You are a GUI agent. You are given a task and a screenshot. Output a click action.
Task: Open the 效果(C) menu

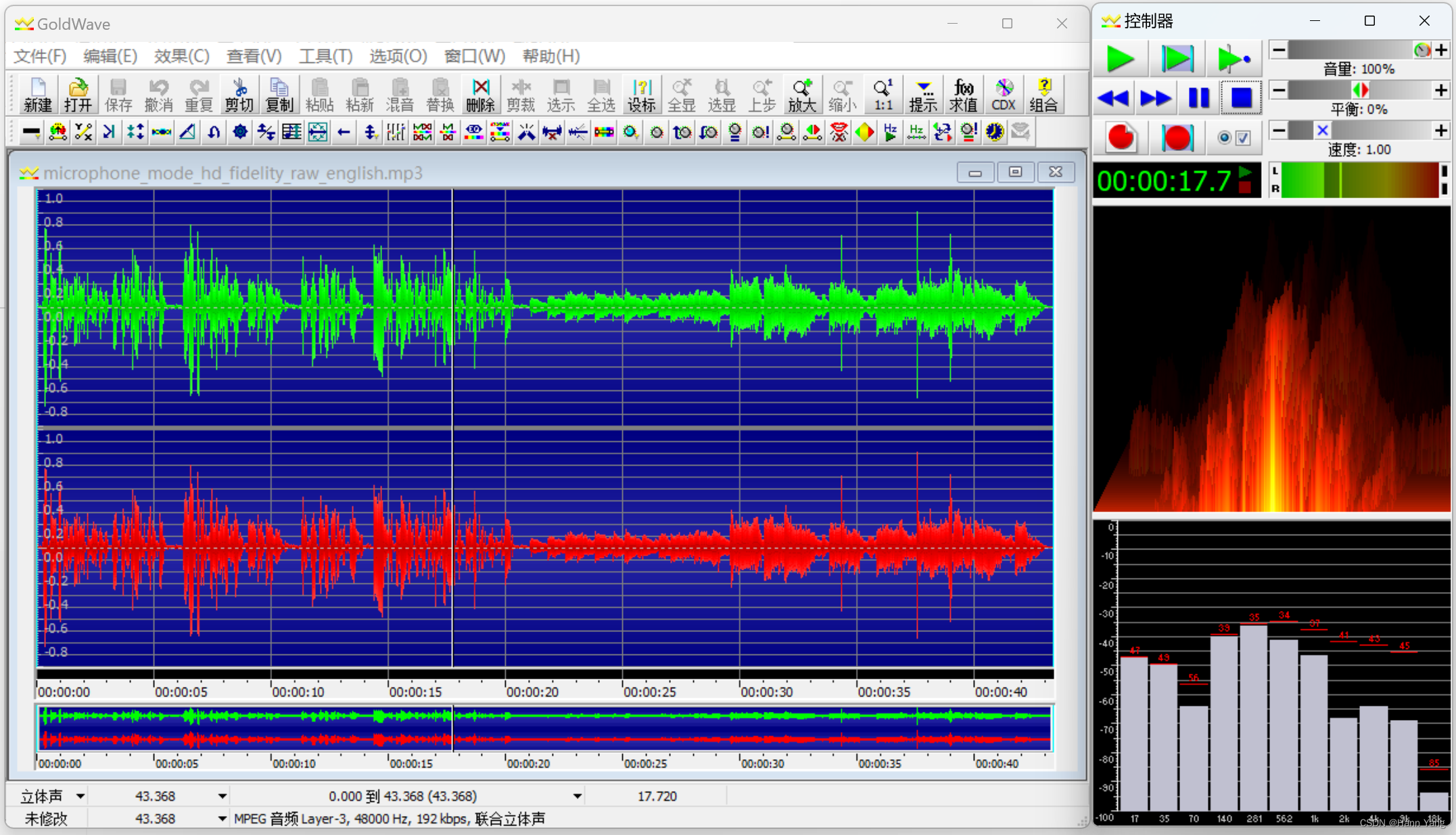[182, 56]
